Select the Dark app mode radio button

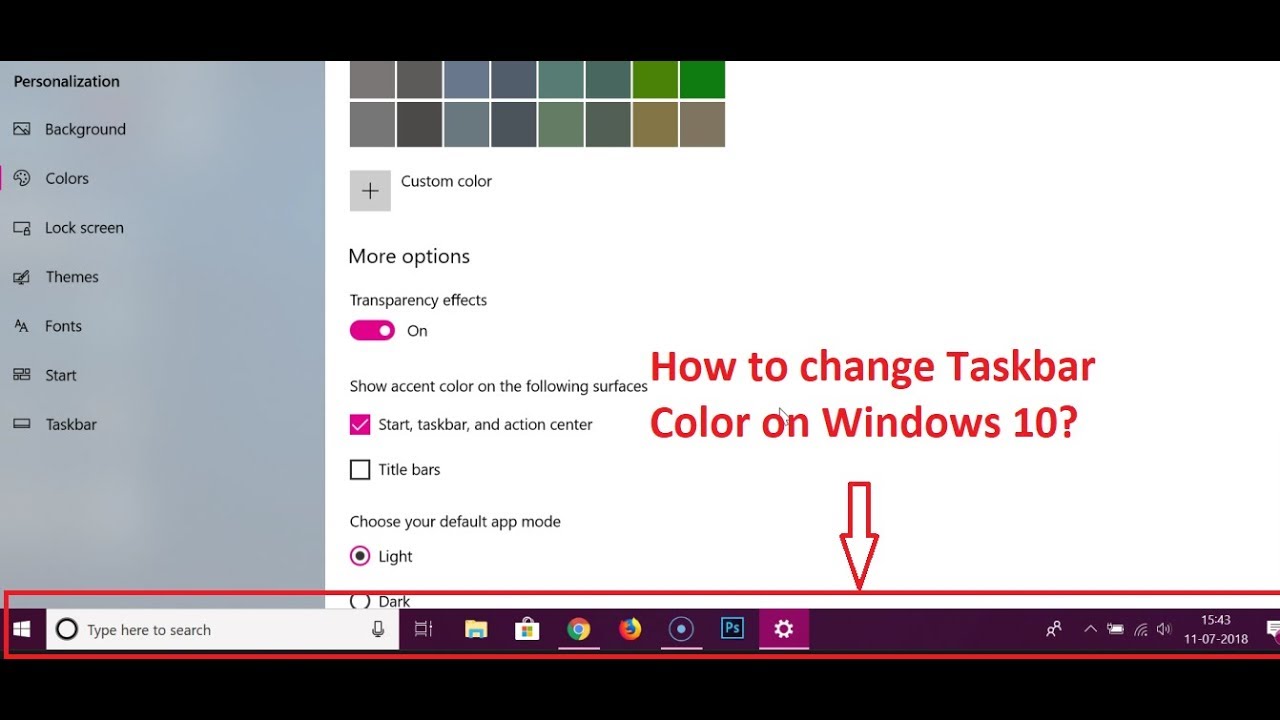tap(360, 600)
